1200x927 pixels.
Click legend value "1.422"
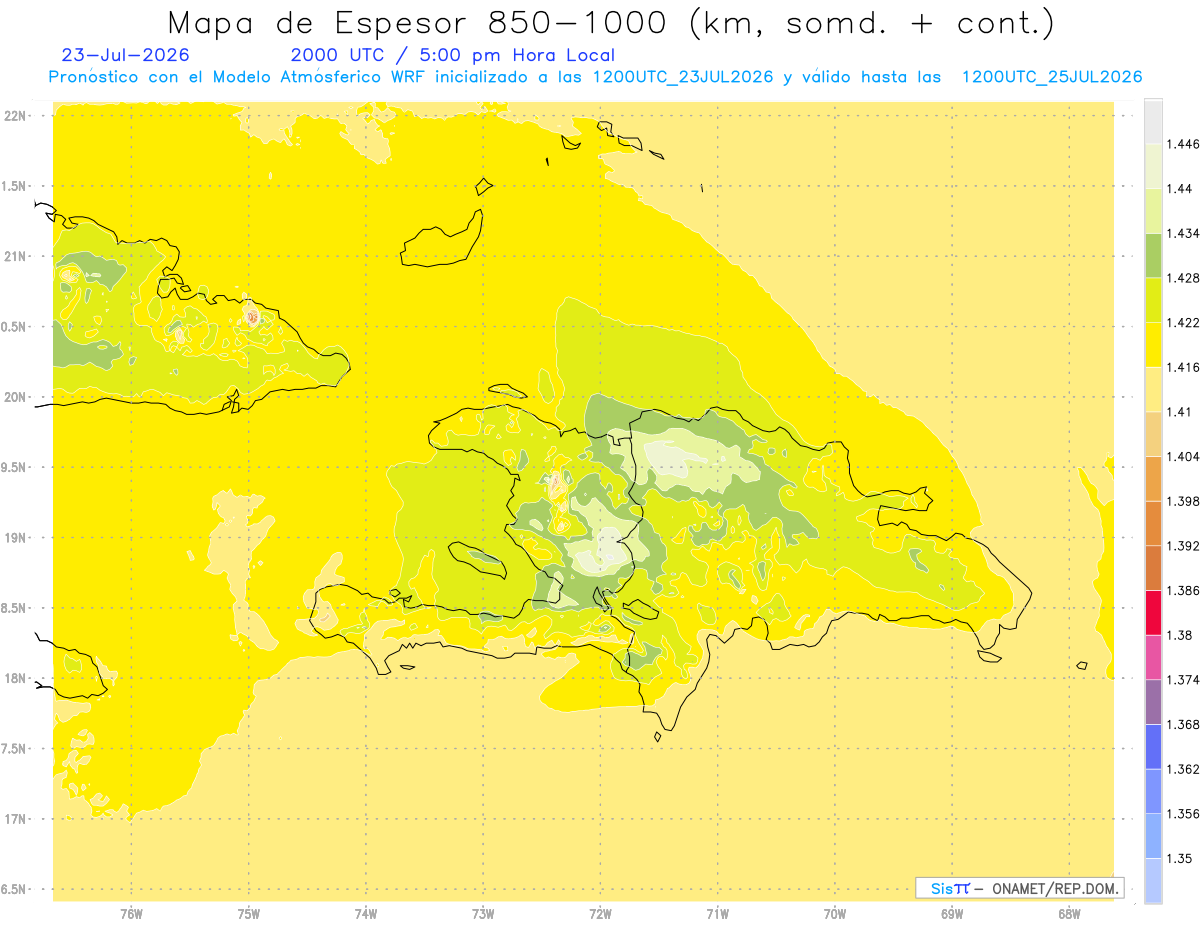point(1183,322)
